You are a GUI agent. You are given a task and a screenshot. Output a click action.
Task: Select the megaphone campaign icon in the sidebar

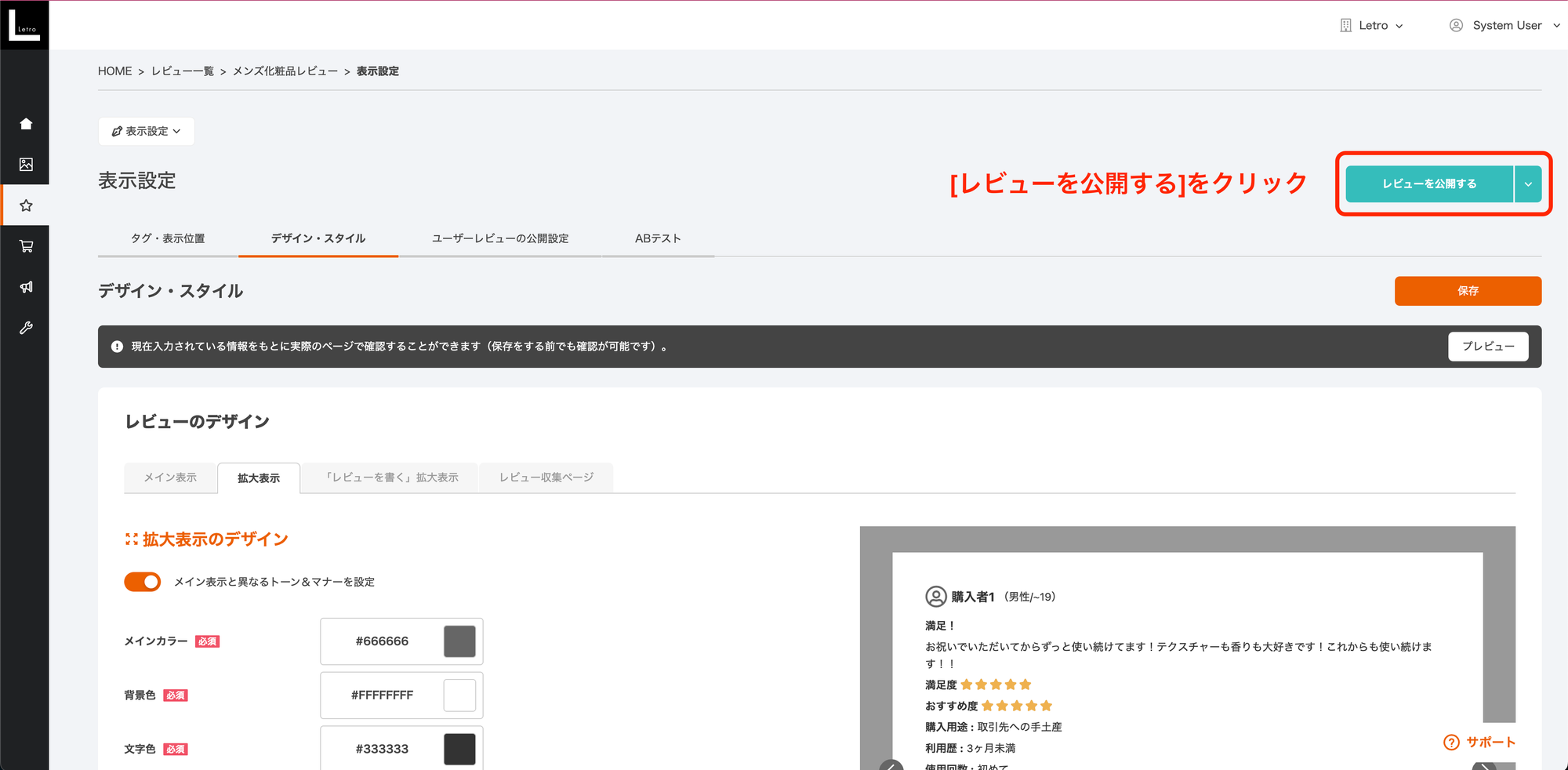click(26, 287)
